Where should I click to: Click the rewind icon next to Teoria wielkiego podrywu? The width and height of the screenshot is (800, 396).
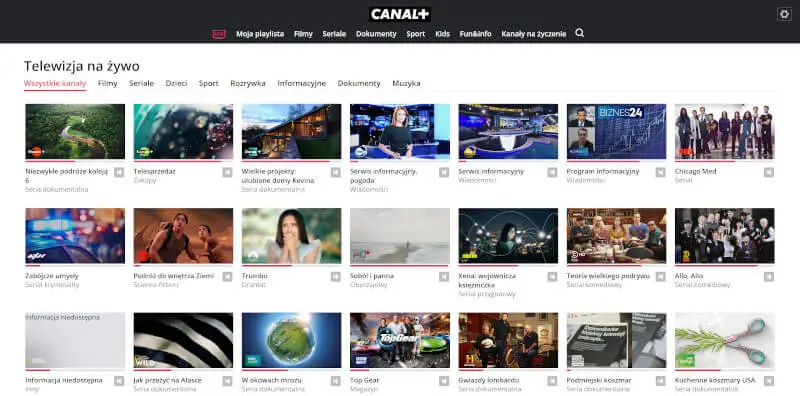(x=661, y=277)
